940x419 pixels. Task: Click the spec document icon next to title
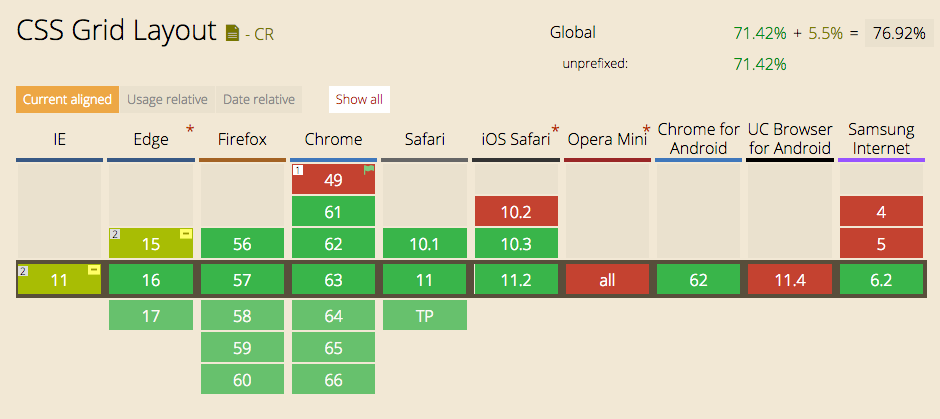pyautogui.click(x=232, y=33)
